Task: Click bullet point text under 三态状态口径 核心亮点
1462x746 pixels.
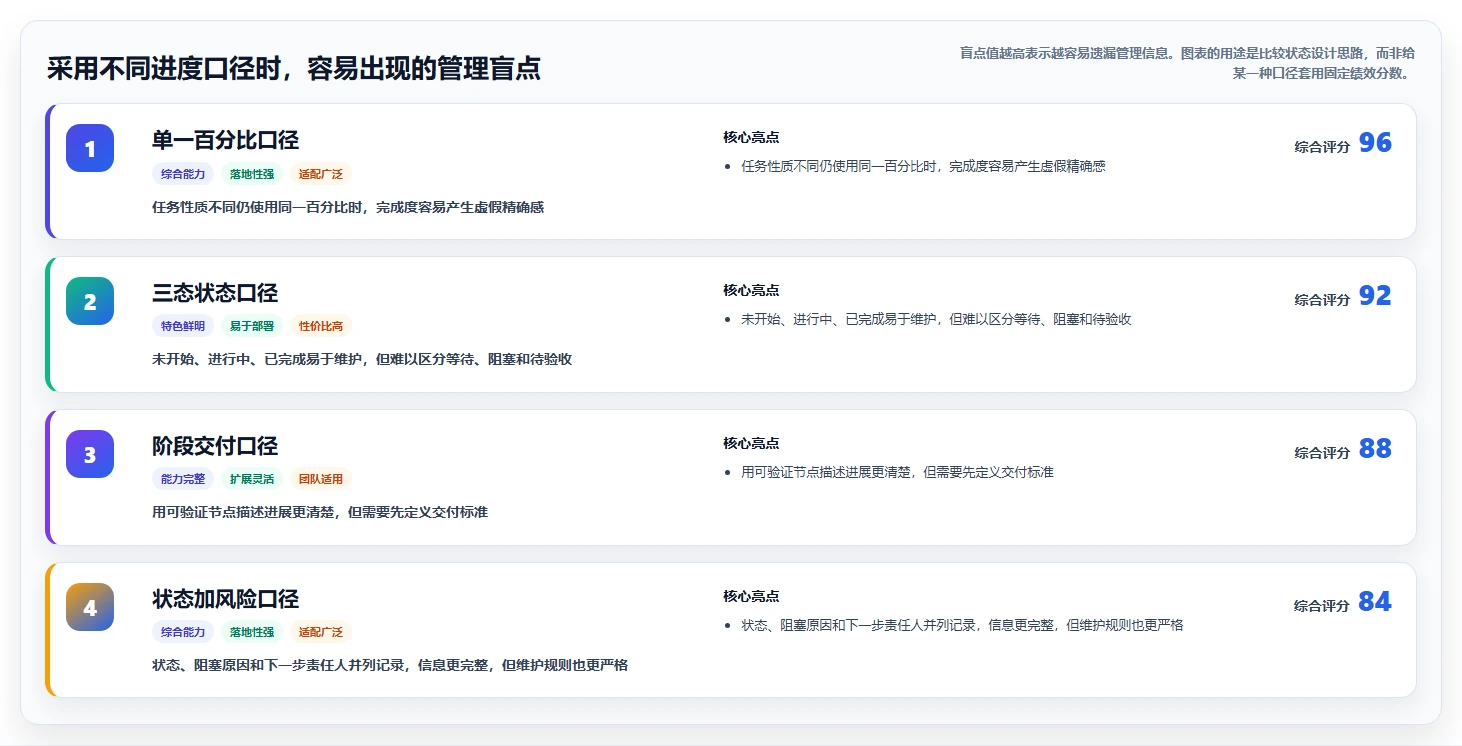Action: click(x=936, y=319)
